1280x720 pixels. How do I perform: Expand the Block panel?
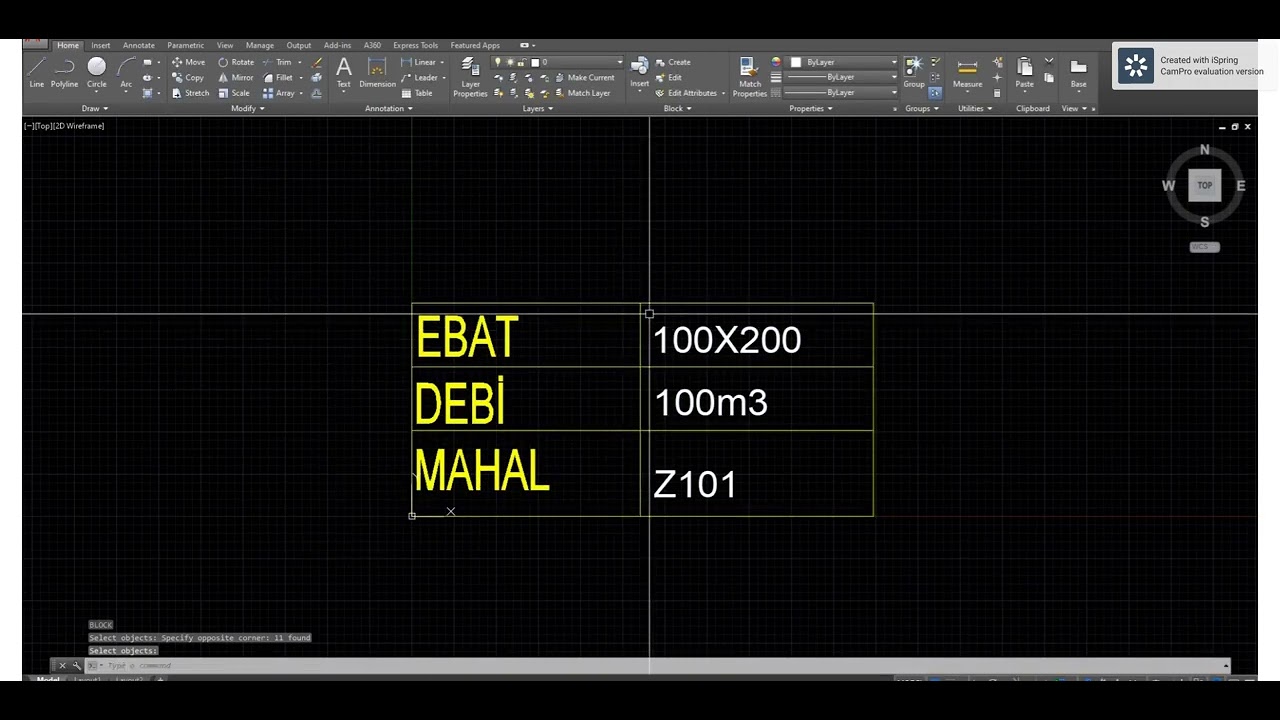pyautogui.click(x=677, y=108)
